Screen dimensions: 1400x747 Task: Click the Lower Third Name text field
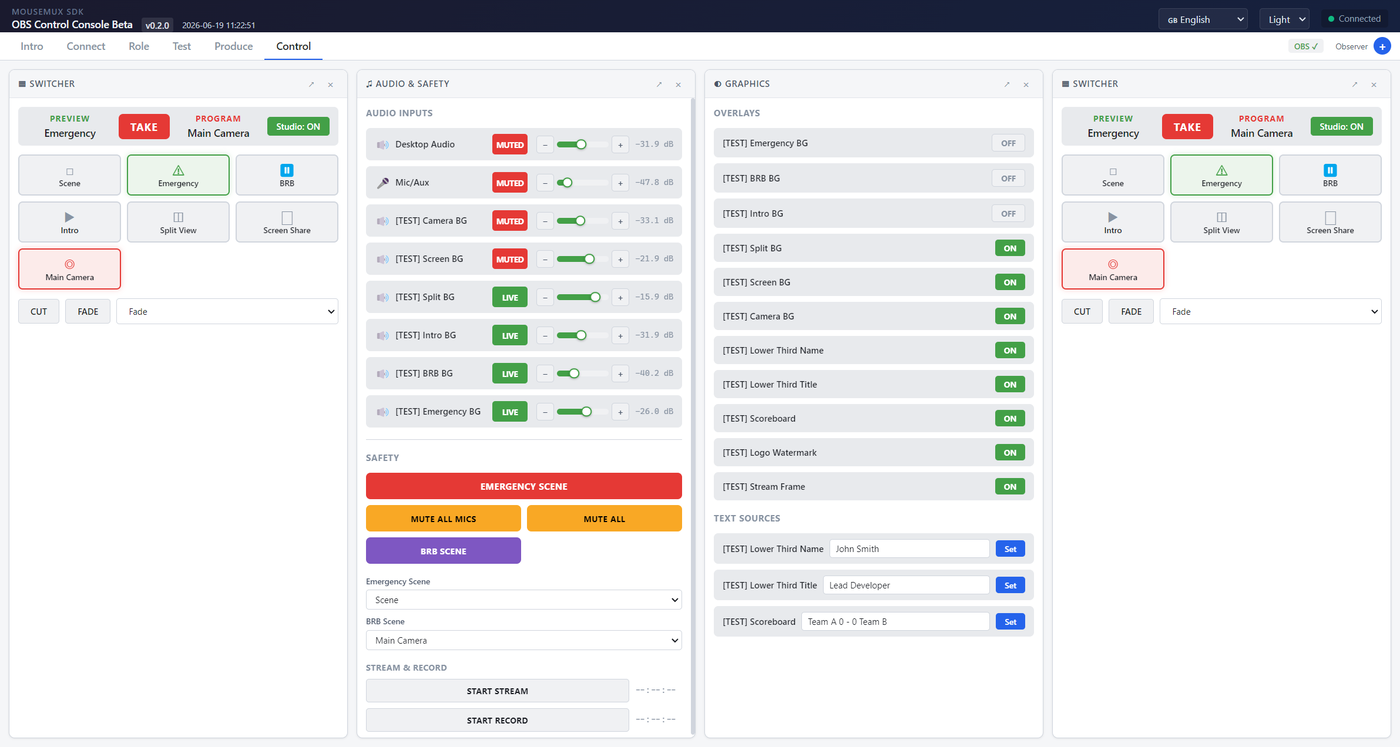coord(909,549)
